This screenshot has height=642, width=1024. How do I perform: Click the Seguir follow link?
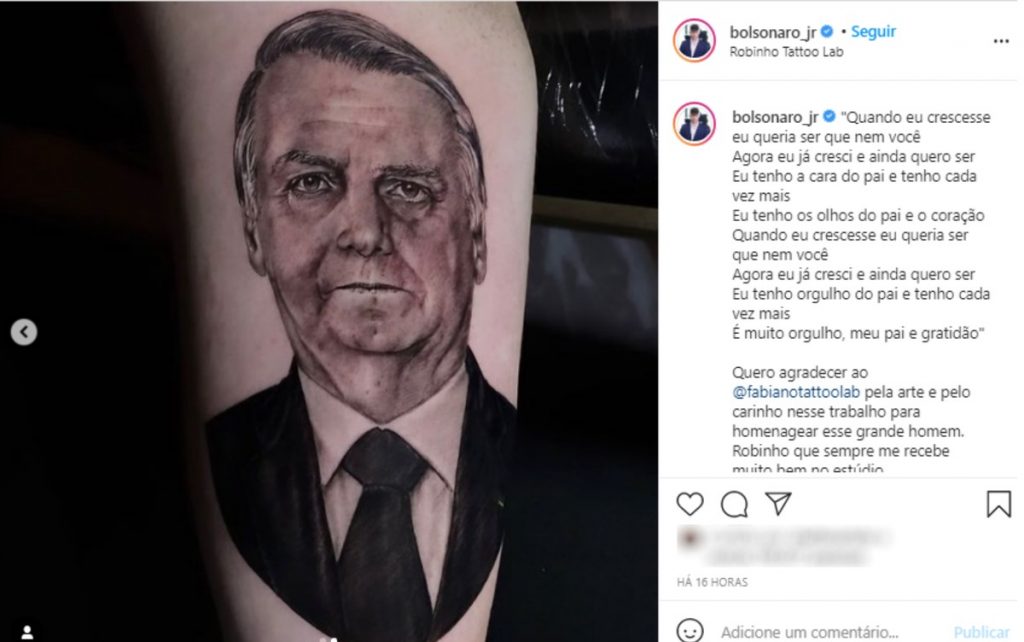tap(873, 31)
